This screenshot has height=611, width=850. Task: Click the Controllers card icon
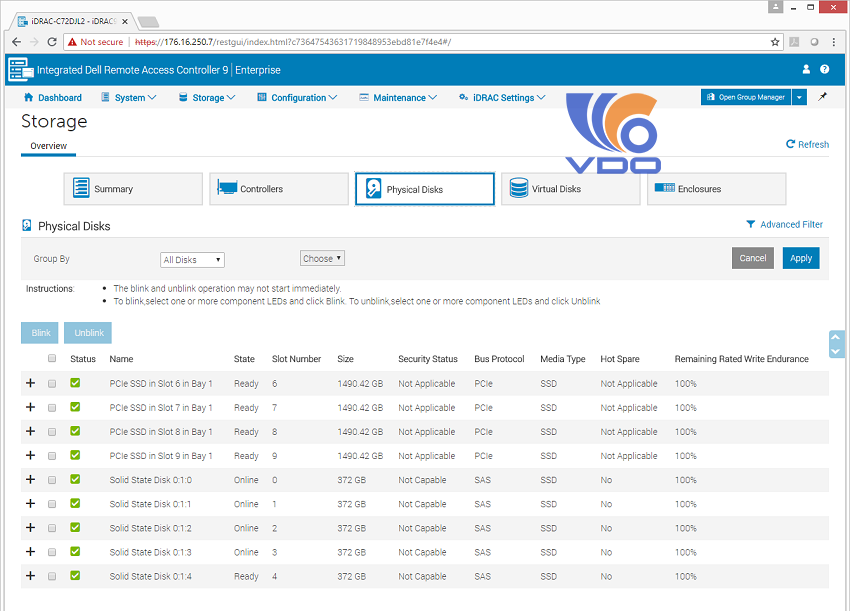pyautogui.click(x=227, y=188)
